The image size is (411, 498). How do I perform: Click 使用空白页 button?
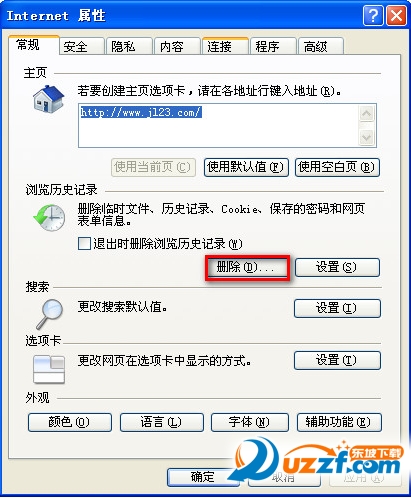(x=337, y=167)
